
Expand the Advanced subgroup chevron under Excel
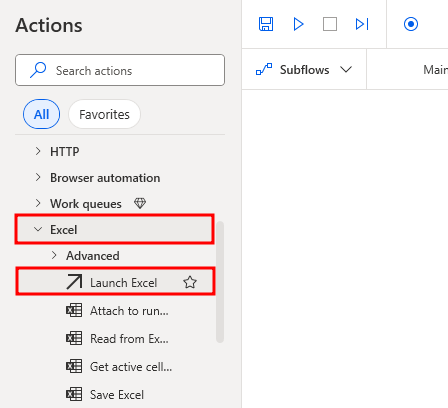click(54, 255)
